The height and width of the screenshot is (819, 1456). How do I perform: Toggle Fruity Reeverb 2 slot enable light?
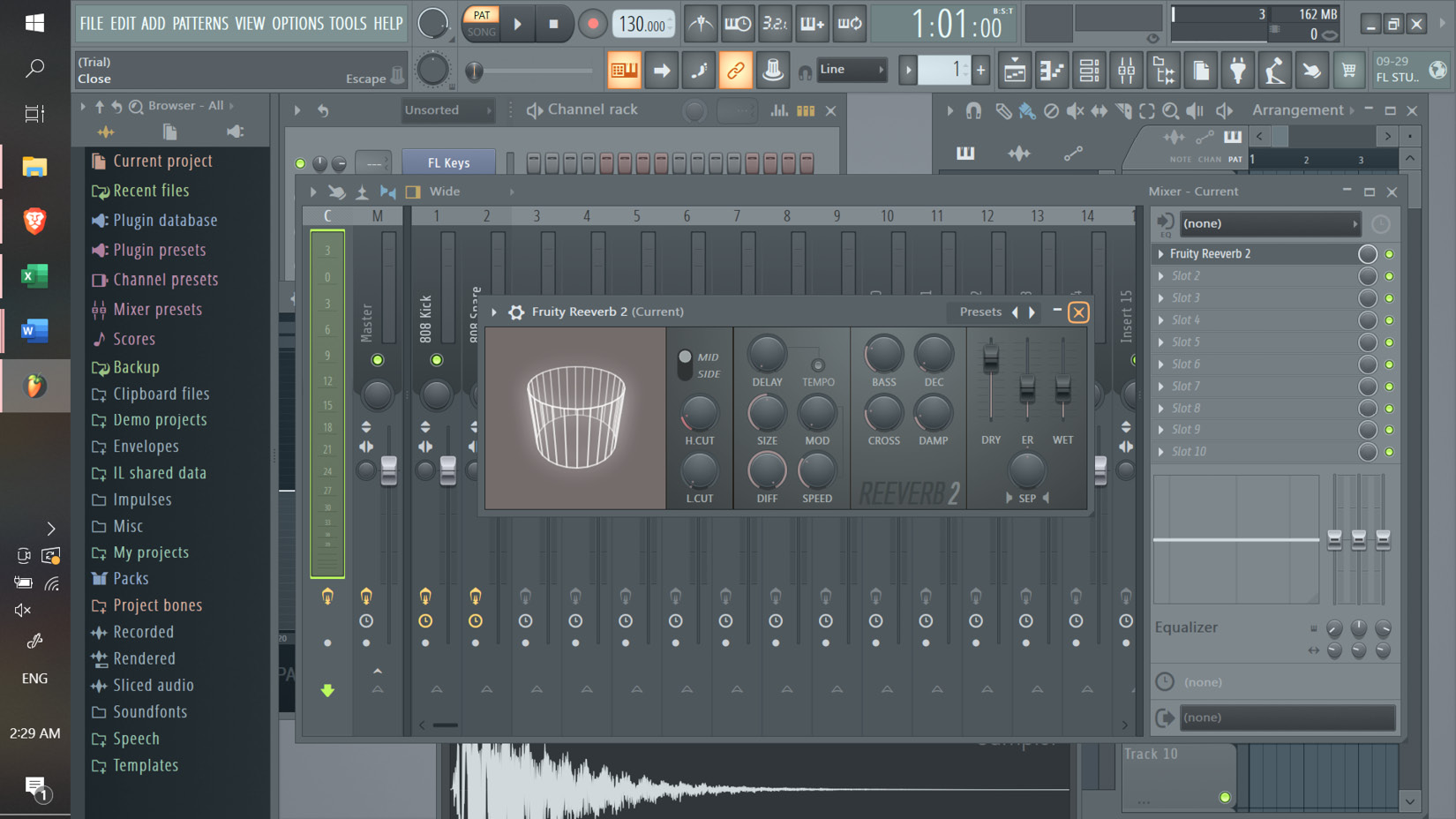[x=1390, y=254]
